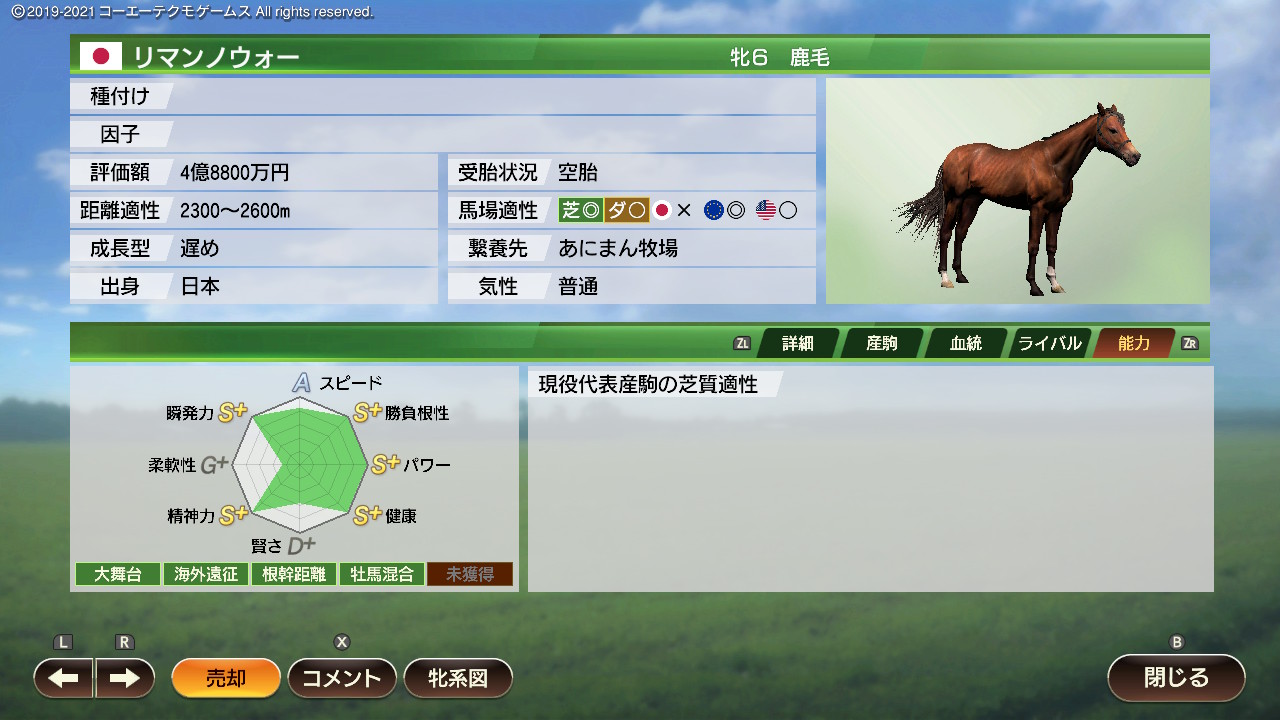Click the green ability radar chart
The height and width of the screenshot is (720, 1280).
click(x=301, y=465)
